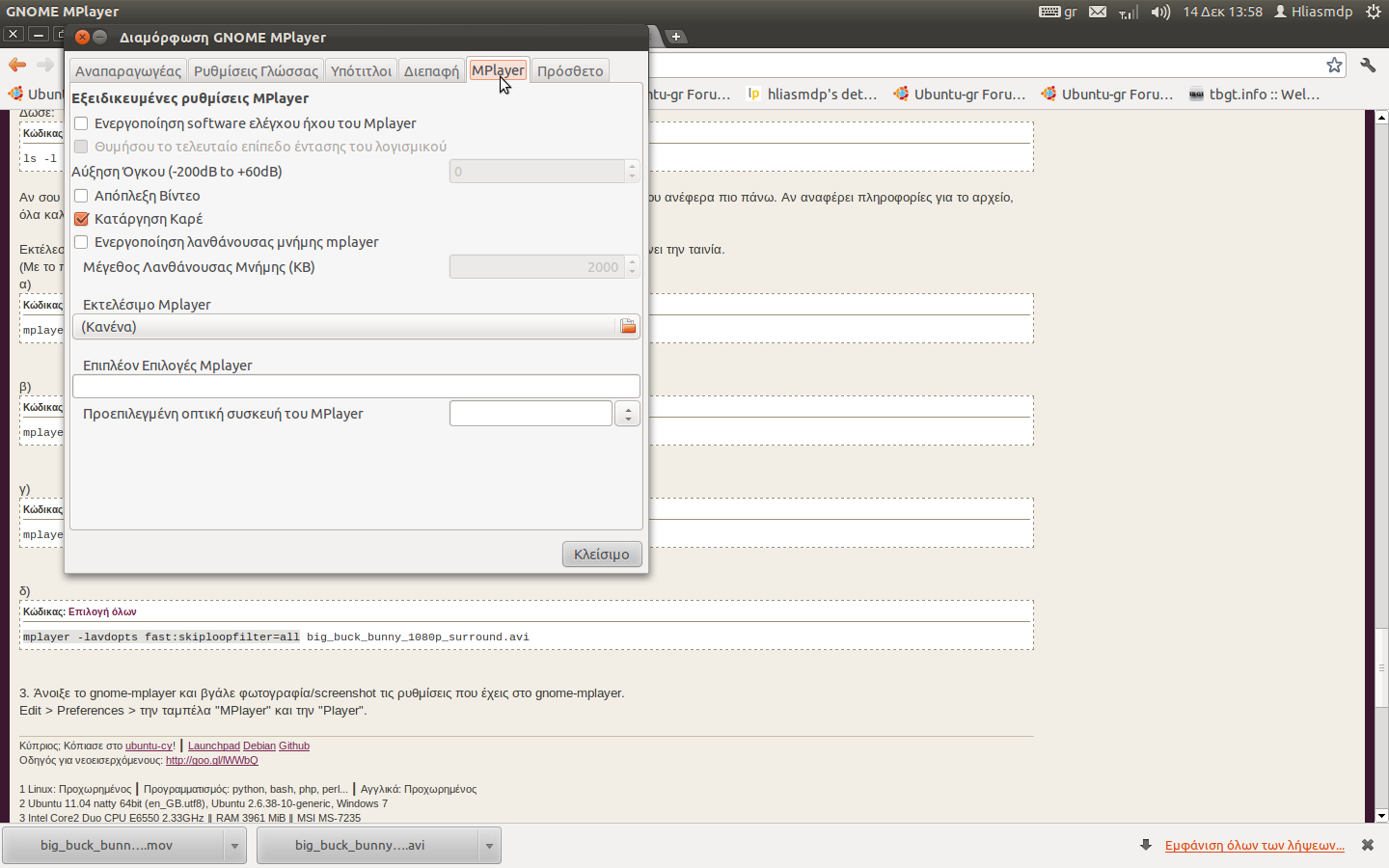Open a new browser tab
Viewport: 1389px width, 868px height.
point(677,37)
